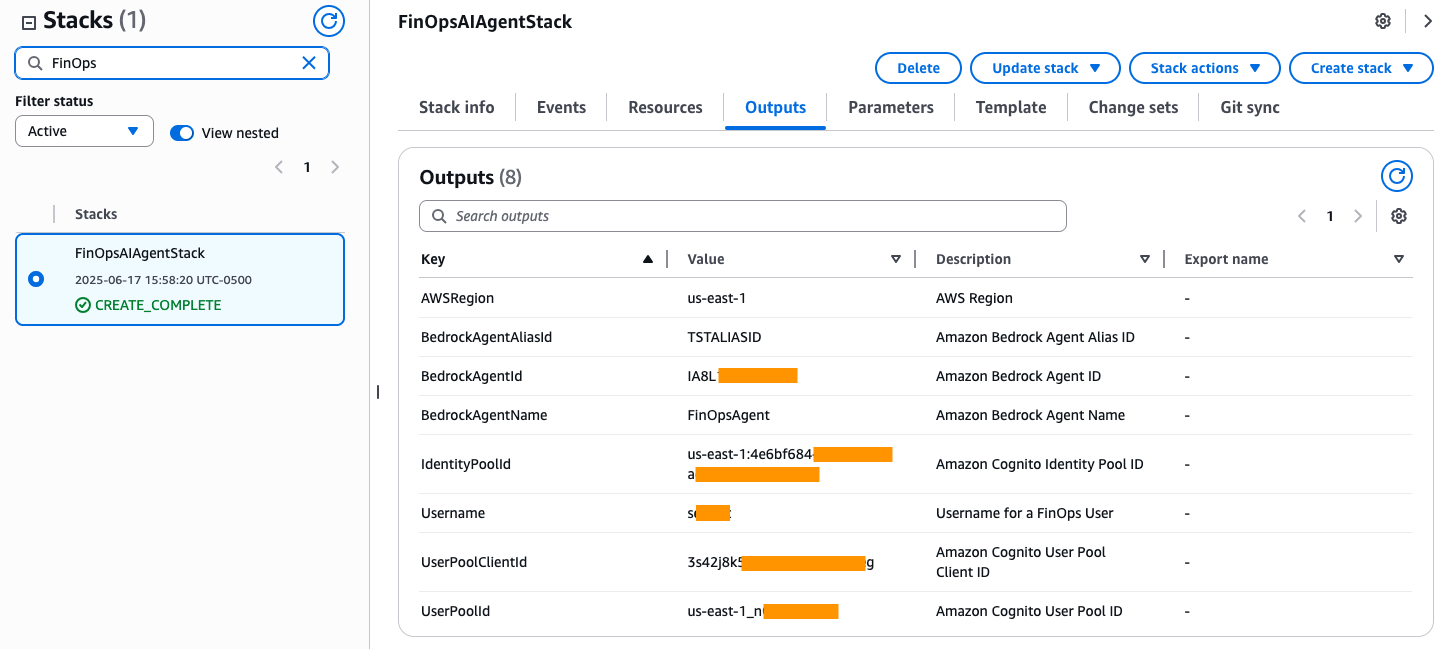Refresh the Outputs table
1448x649 pixels.
click(1397, 177)
